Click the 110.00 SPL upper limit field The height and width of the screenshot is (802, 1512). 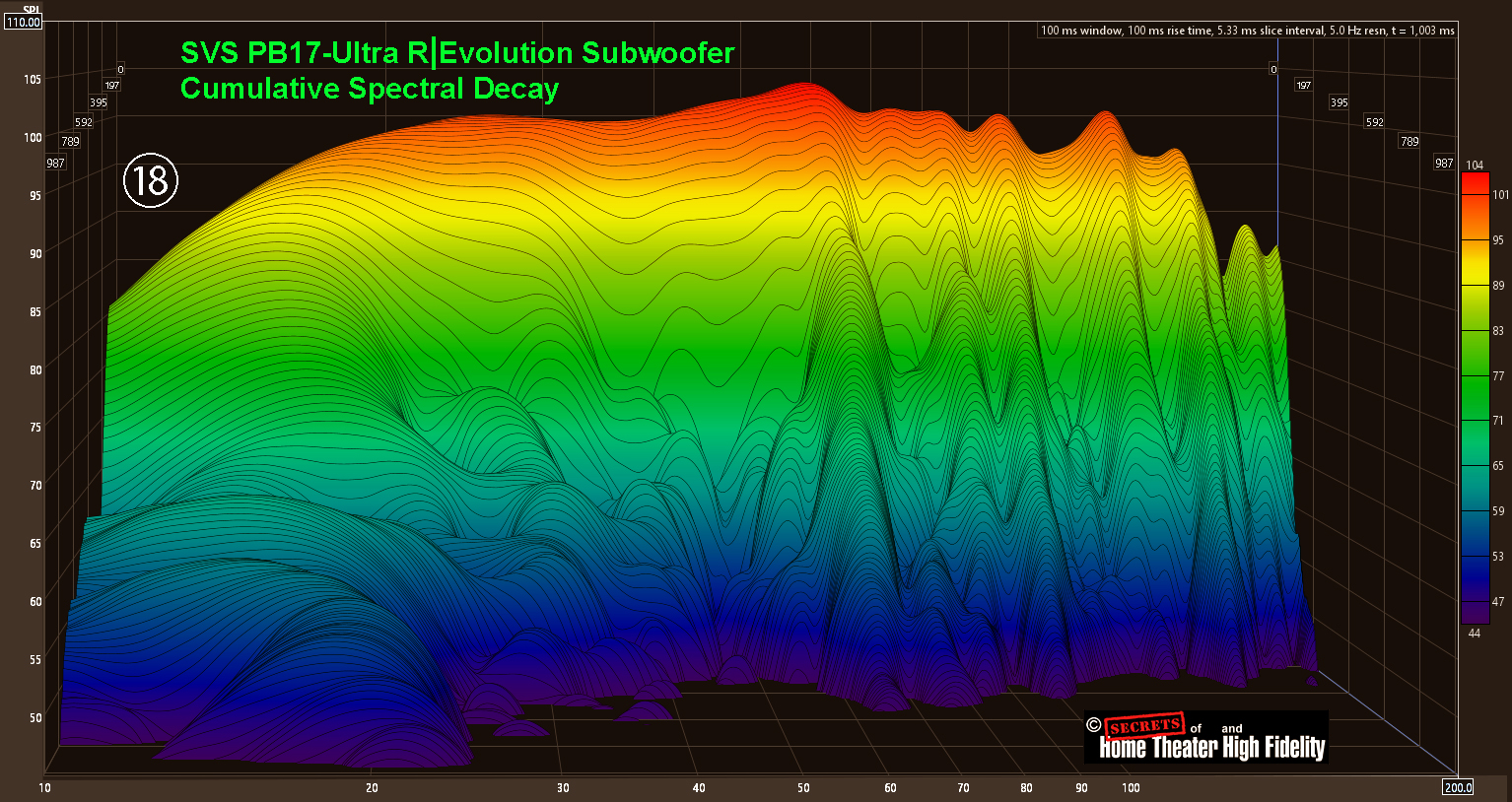click(23, 22)
